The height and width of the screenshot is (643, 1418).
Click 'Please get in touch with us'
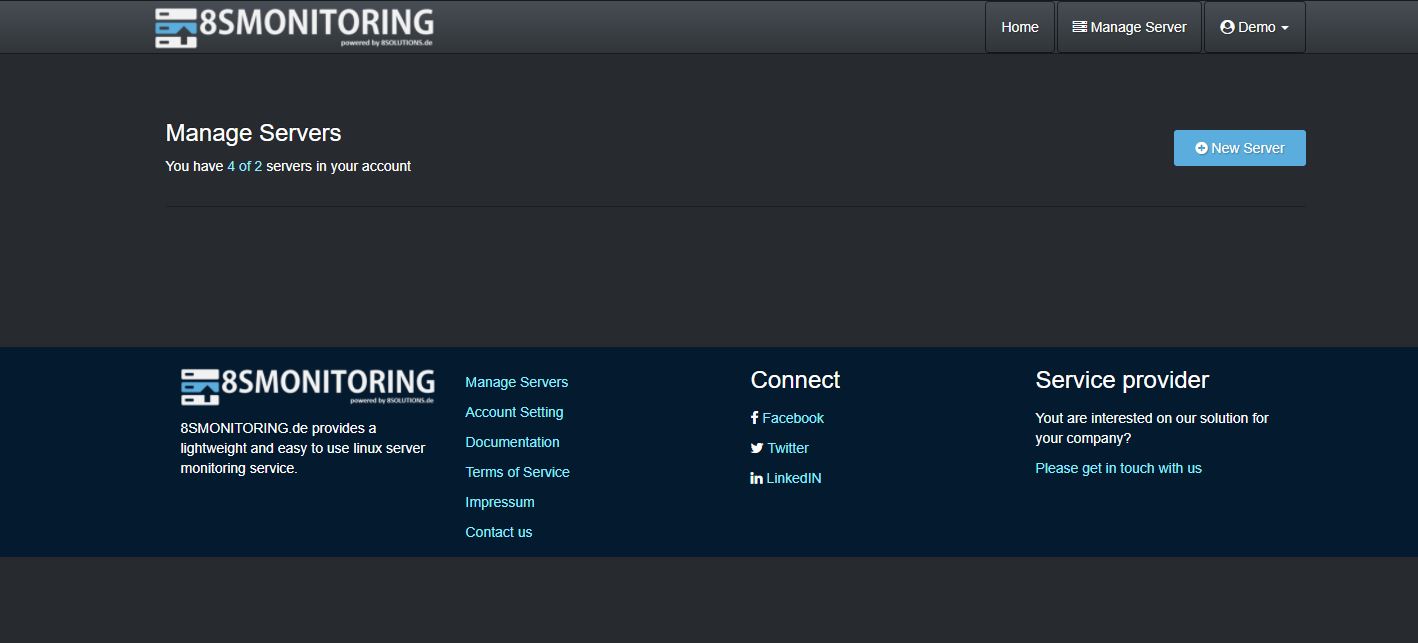[1118, 468]
